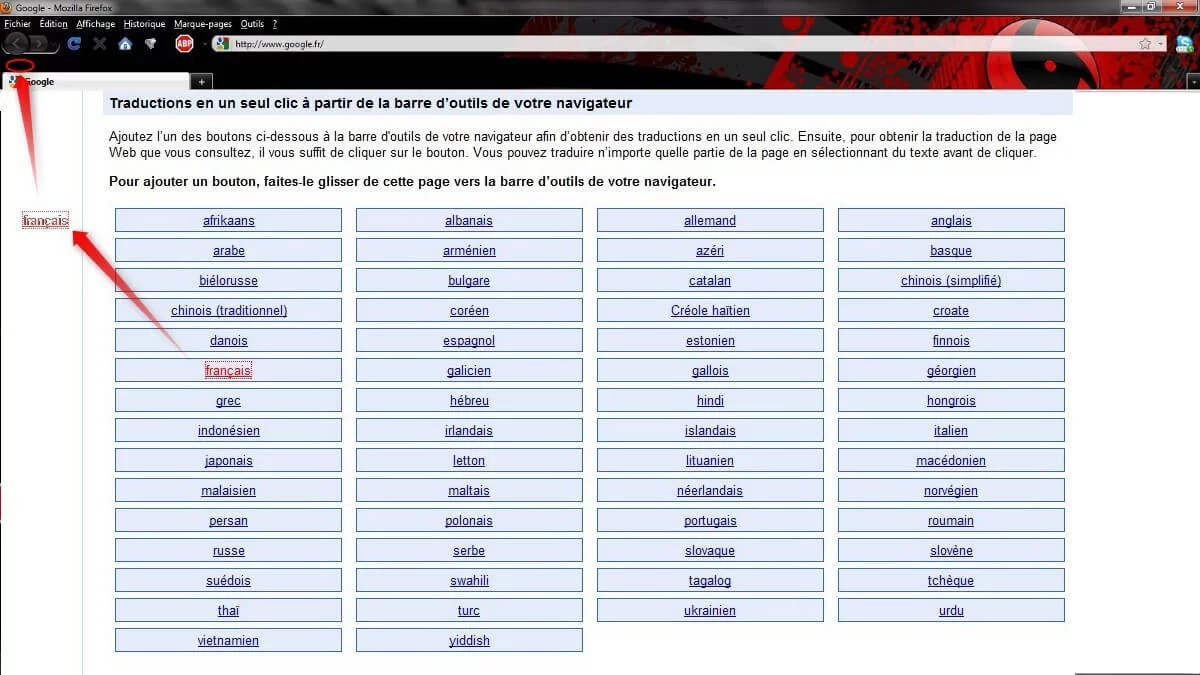Click the japonais translation link
The width and height of the screenshot is (1200, 675).
coord(229,461)
